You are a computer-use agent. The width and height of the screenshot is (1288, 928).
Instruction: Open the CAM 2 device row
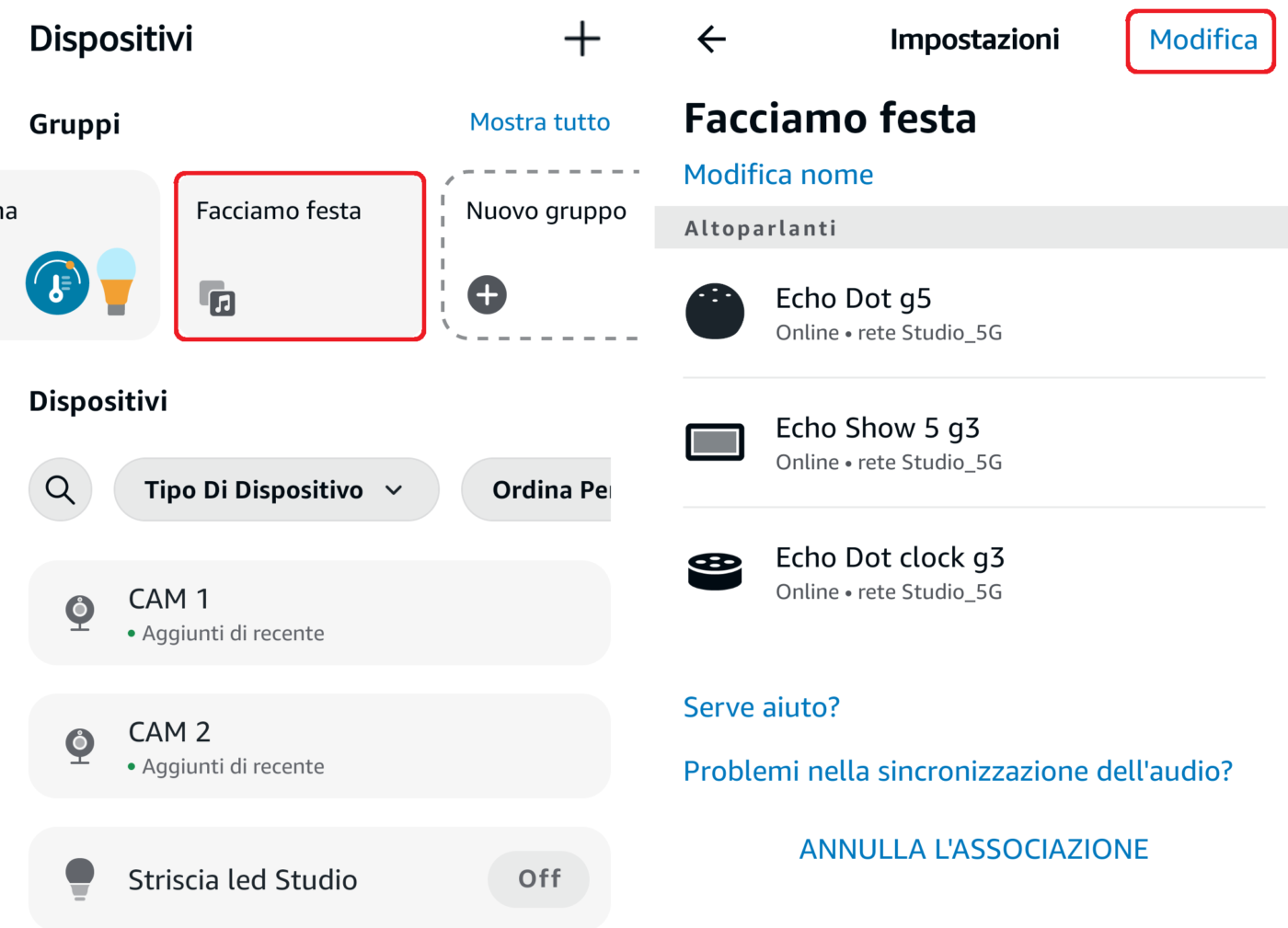click(x=319, y=746)
